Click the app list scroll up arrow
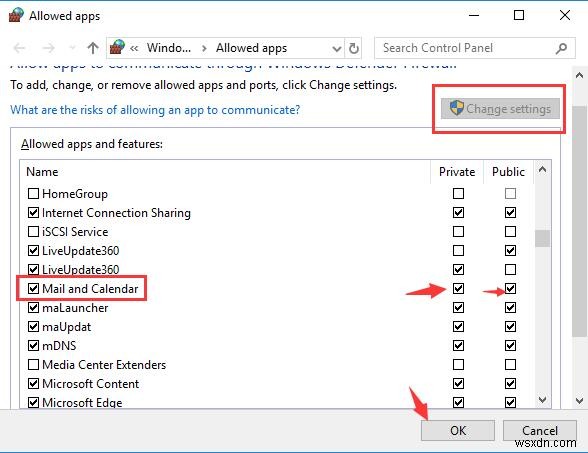 542,170
